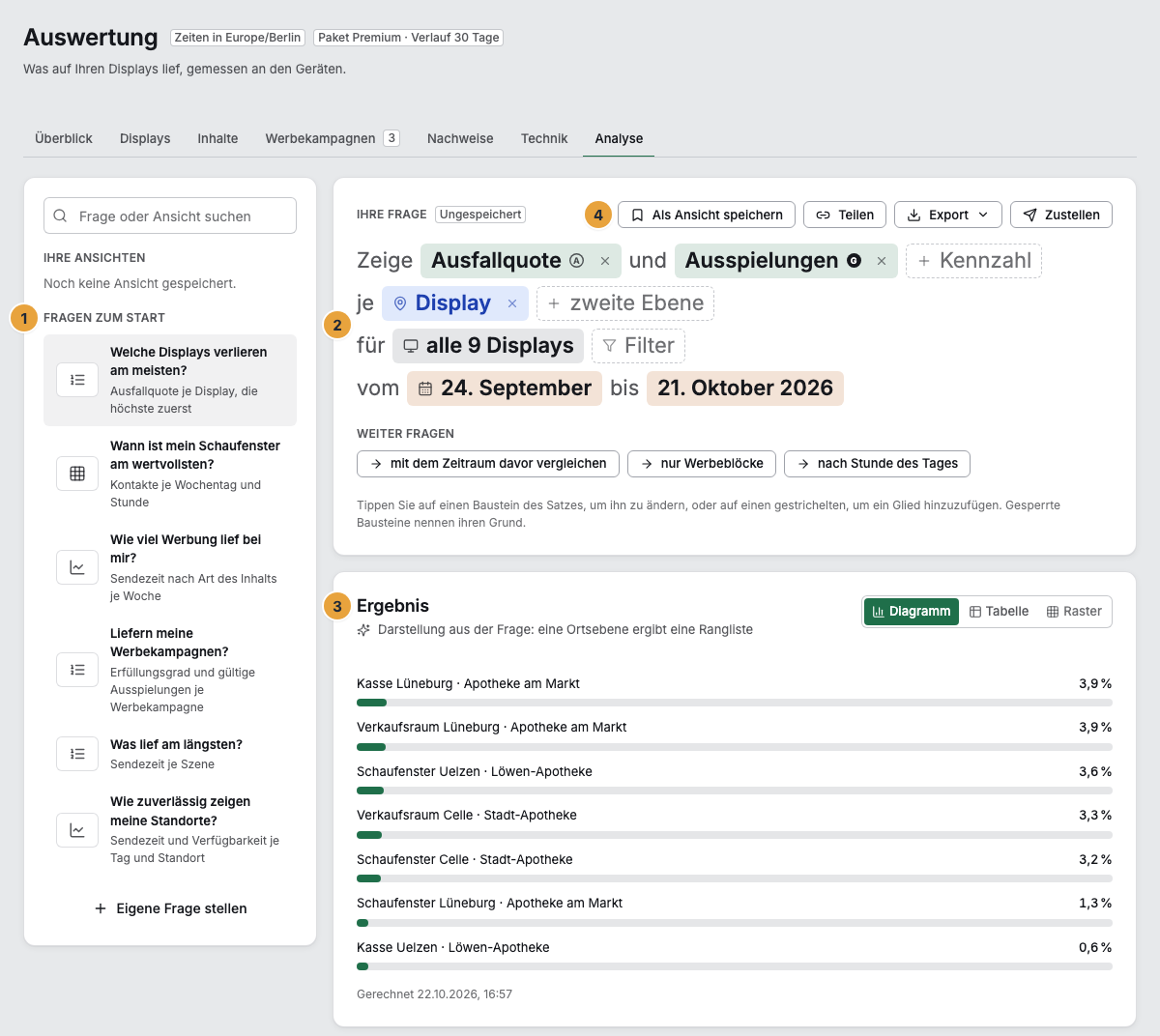
Task: Choose 'mit dem Zeitraum davor vergleichen'
Action: pyautogui.click(x=488, y=464)
